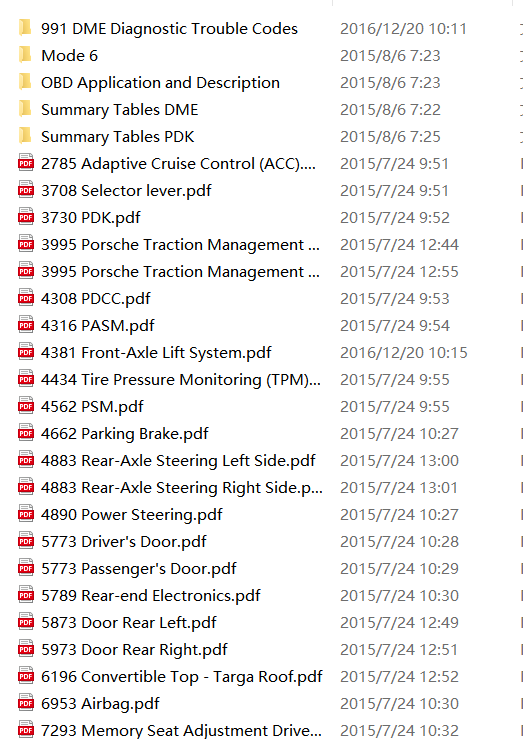
Task: Click PDF icon of 6196 Convertible Top - Targa Roof
Action: 26,676
